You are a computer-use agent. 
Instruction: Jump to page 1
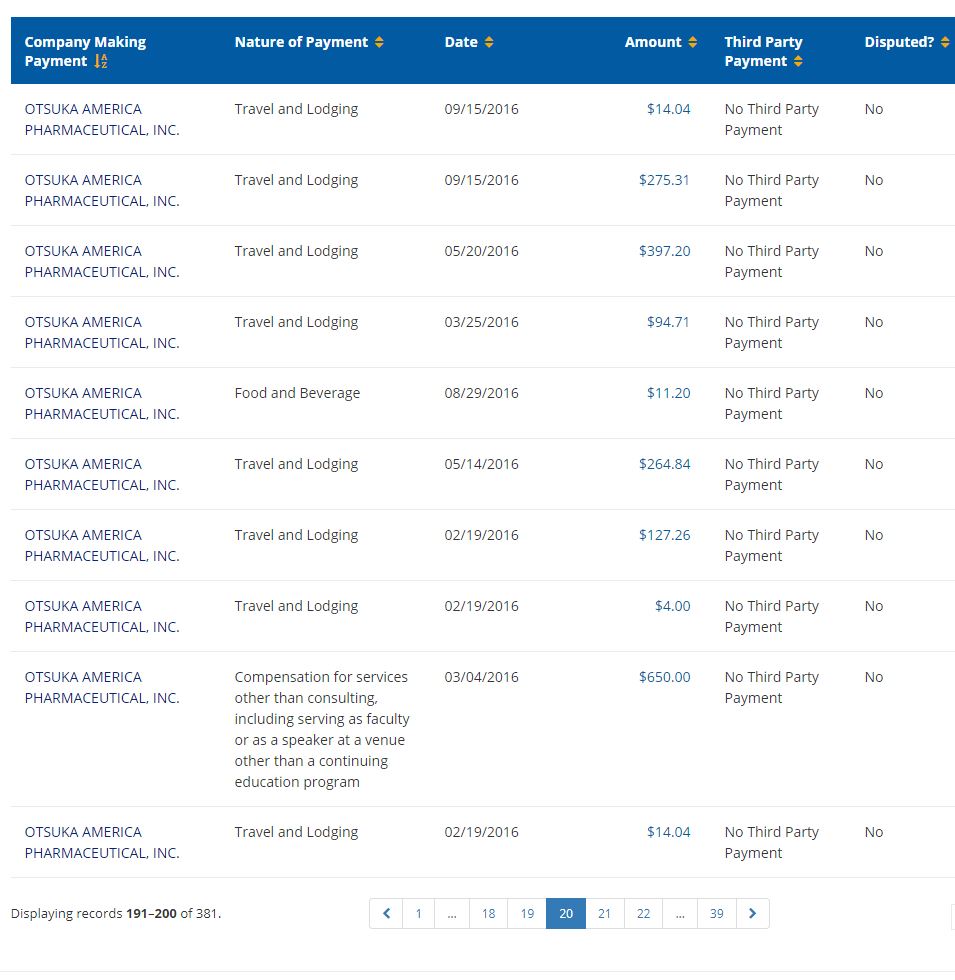(x=419, y=913)
